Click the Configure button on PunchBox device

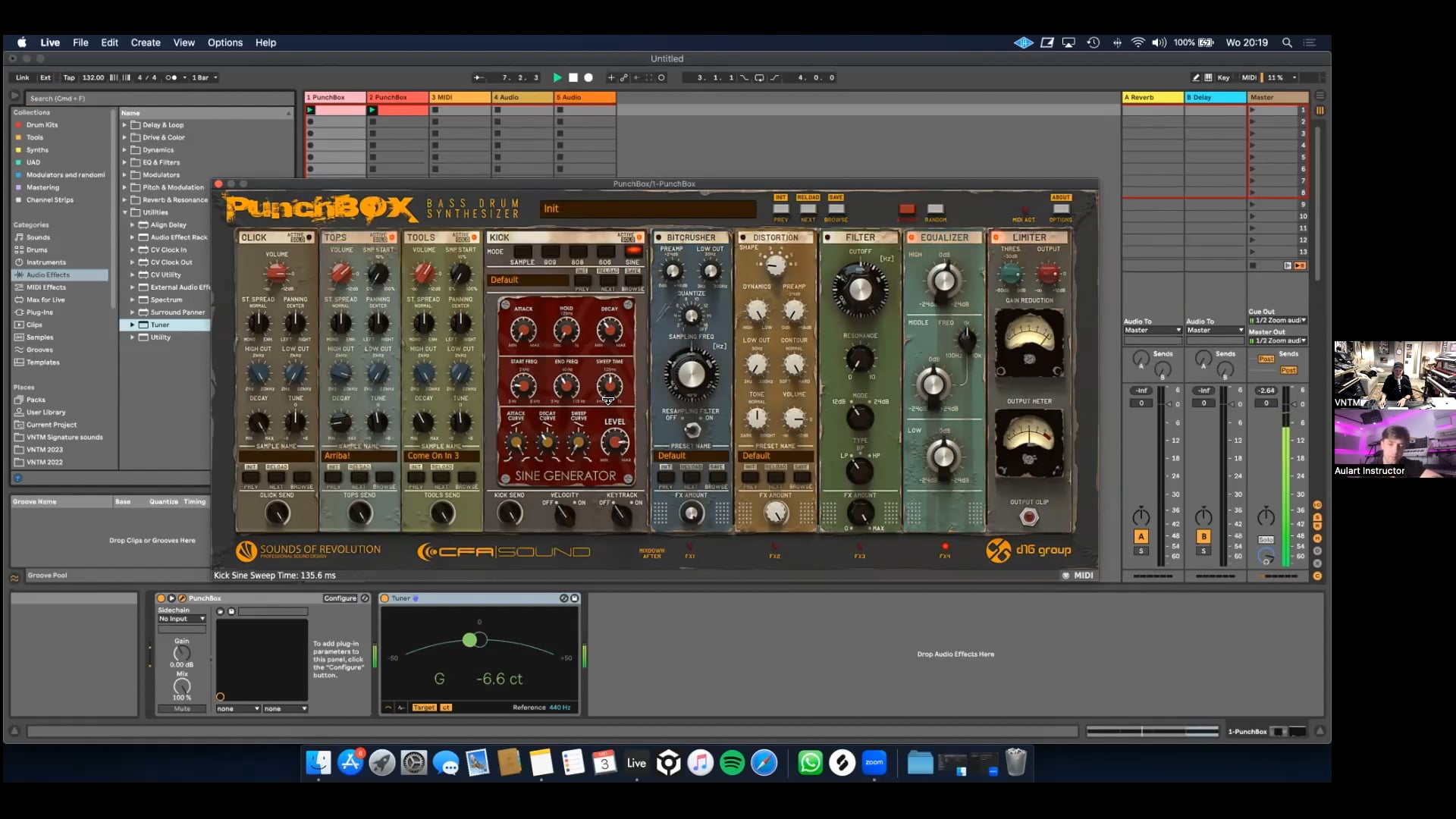click(x=340, y=598)
